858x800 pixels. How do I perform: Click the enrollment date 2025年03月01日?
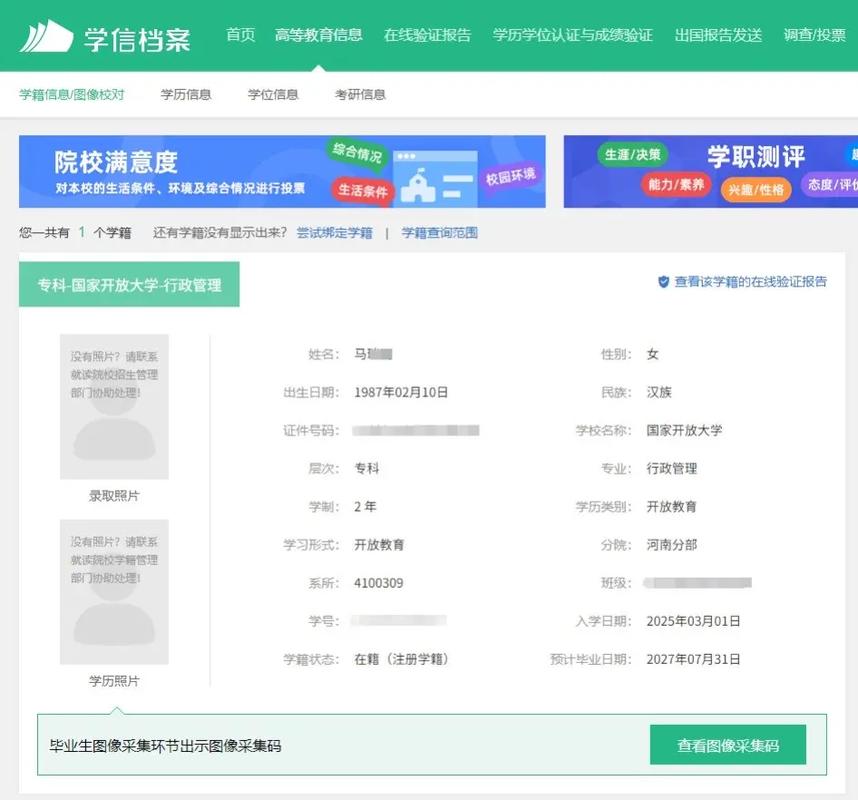point(693,621)
